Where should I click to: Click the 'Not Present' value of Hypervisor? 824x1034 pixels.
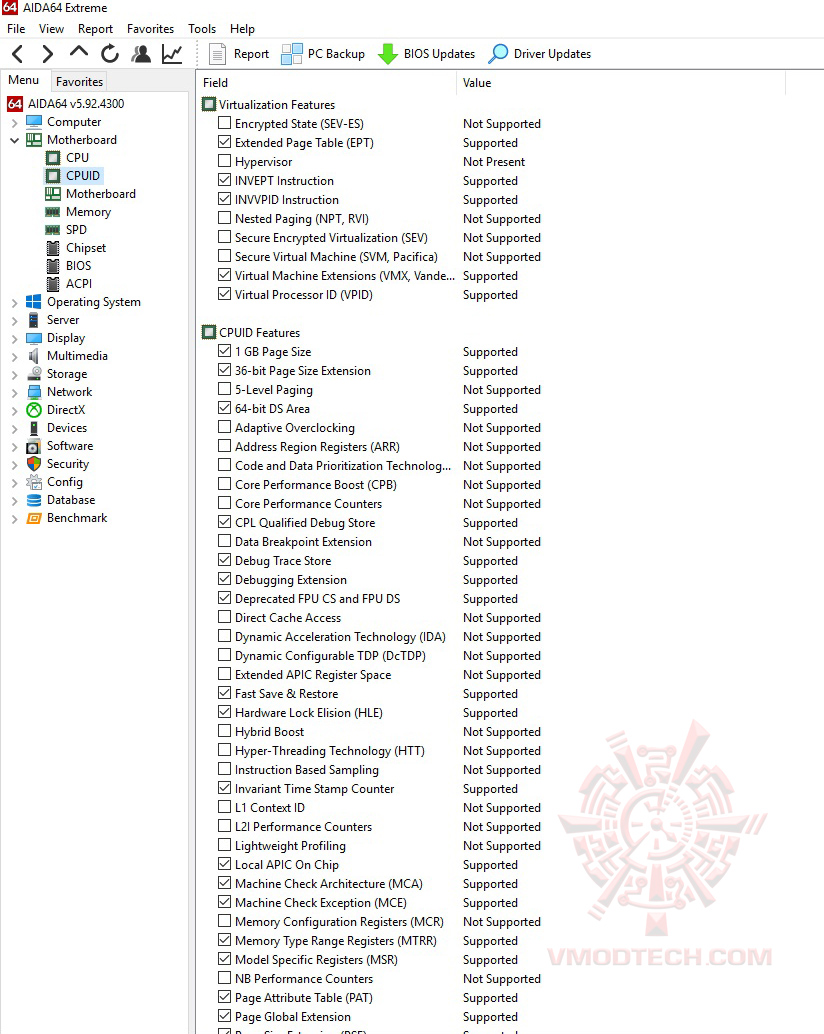click(x=494, y=162)
